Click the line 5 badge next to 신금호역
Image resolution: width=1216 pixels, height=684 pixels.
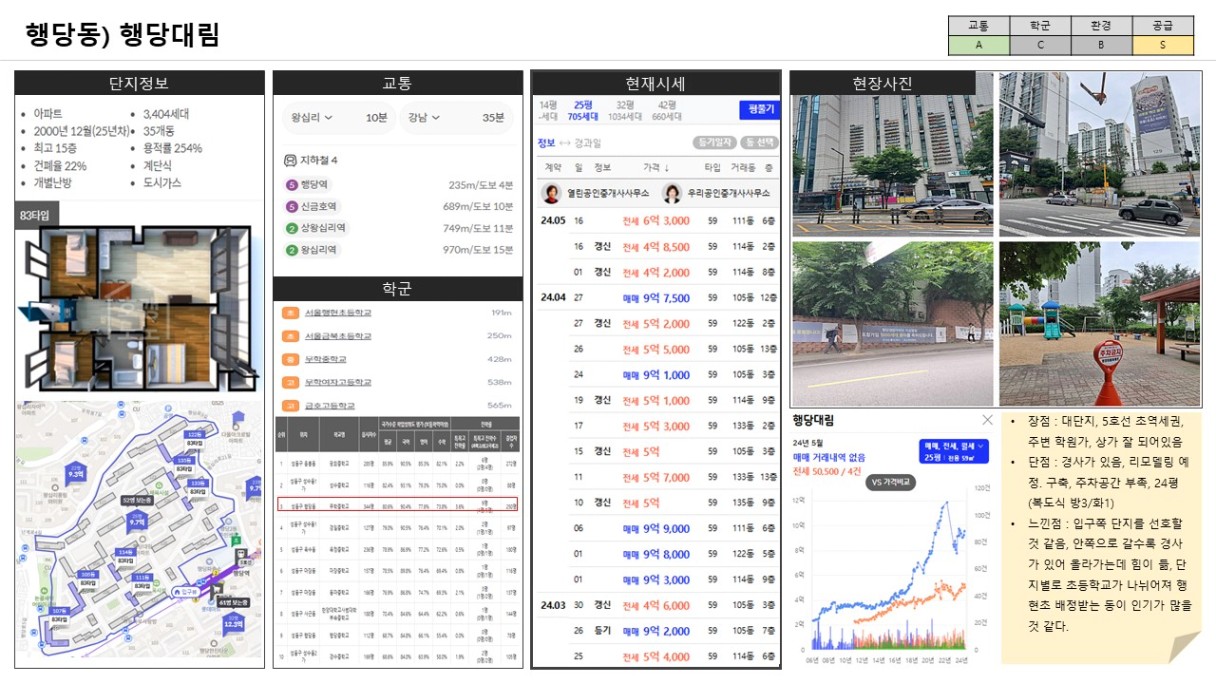pyautogui.click(x=291, y=206)
